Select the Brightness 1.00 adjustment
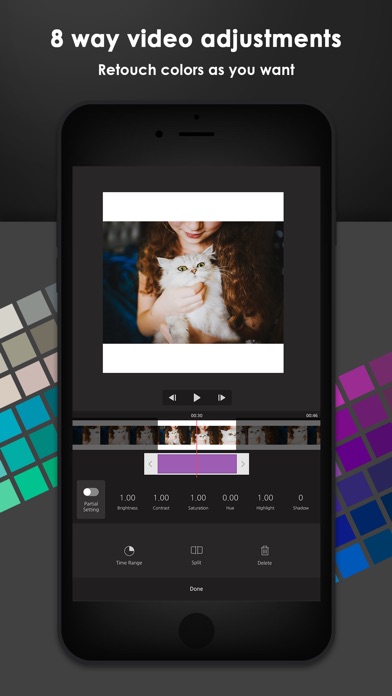Viewport: 392px width, 696px height. click(x=127, y=502)
